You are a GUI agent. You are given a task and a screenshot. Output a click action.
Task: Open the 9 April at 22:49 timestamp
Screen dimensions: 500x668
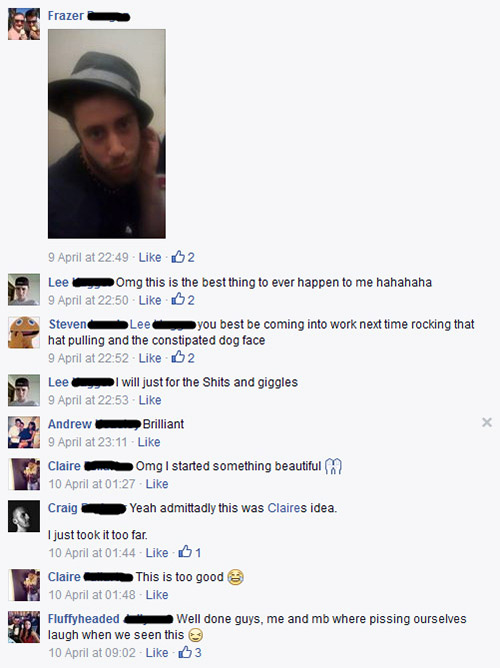tap(88, 257)
